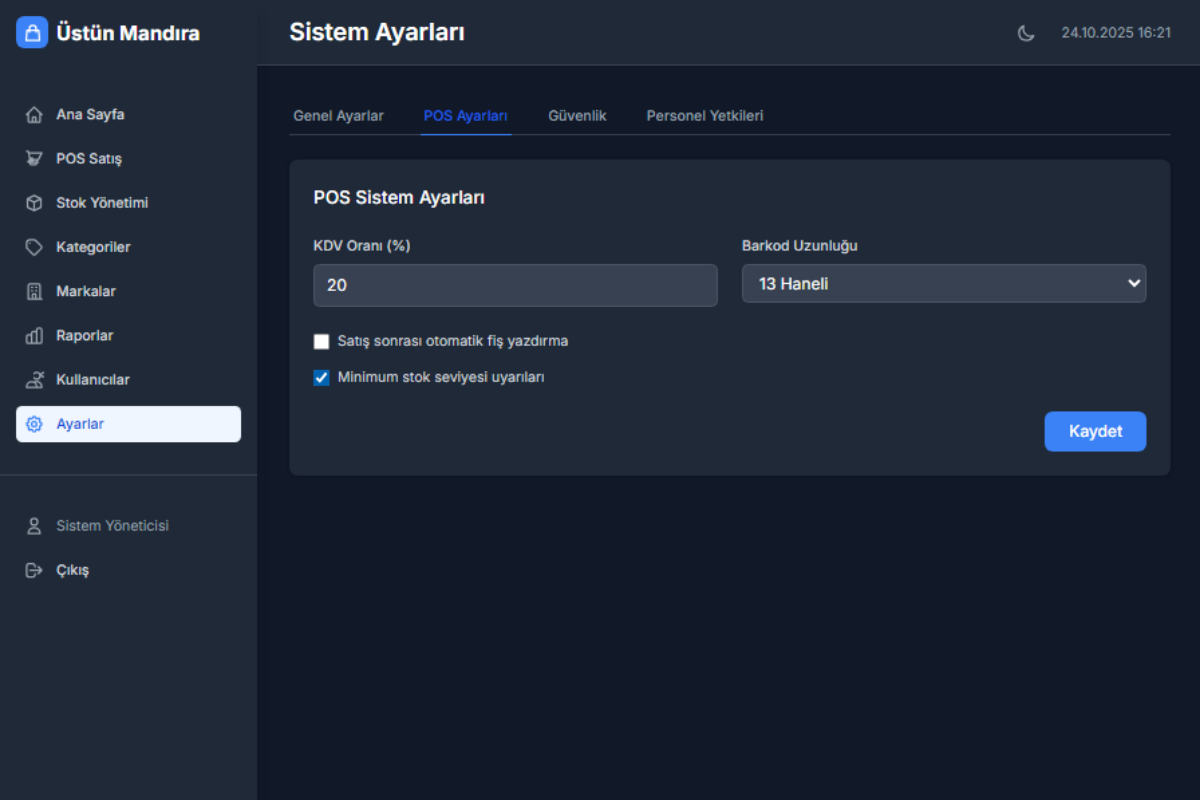Open the Barkod Uzunluğu dropdown
1200x800 pixels.
click(x=944, y=284)
